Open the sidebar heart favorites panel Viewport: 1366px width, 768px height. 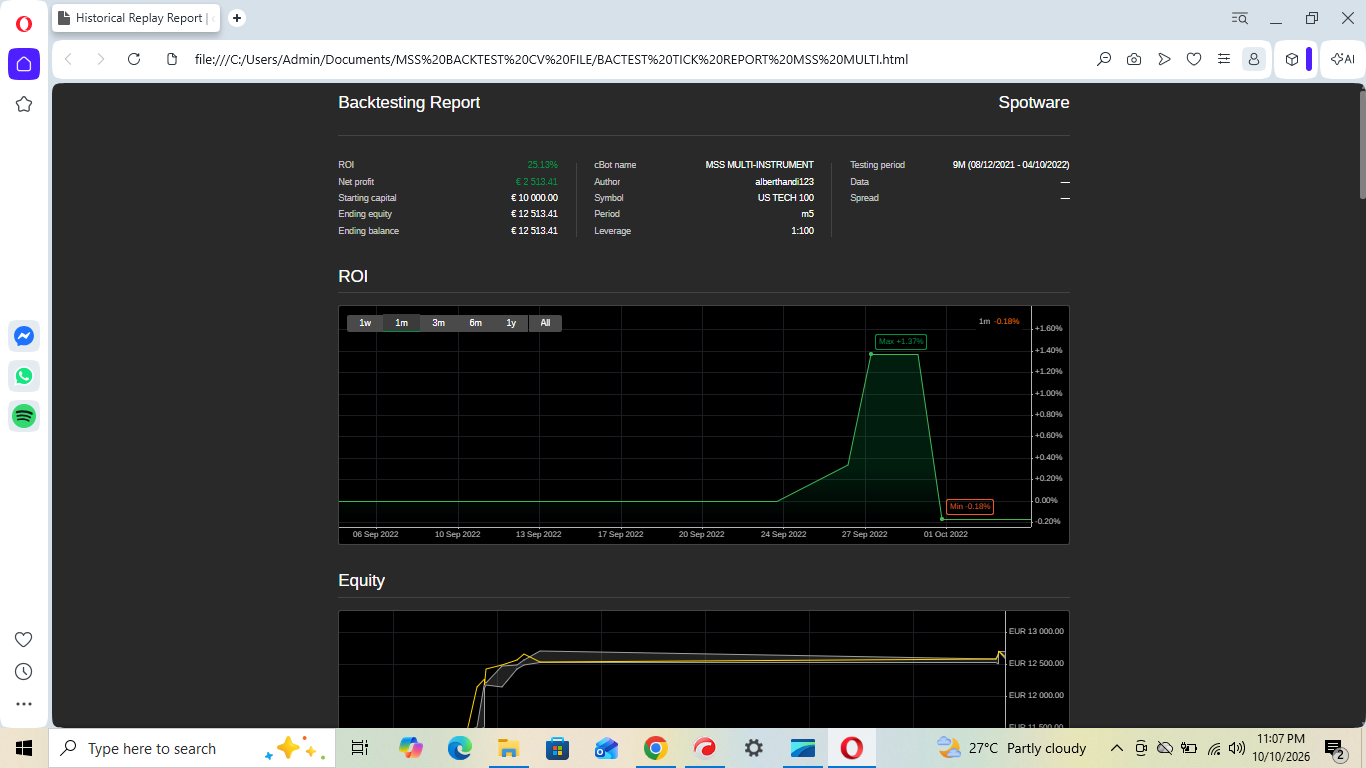click(24, 640)
